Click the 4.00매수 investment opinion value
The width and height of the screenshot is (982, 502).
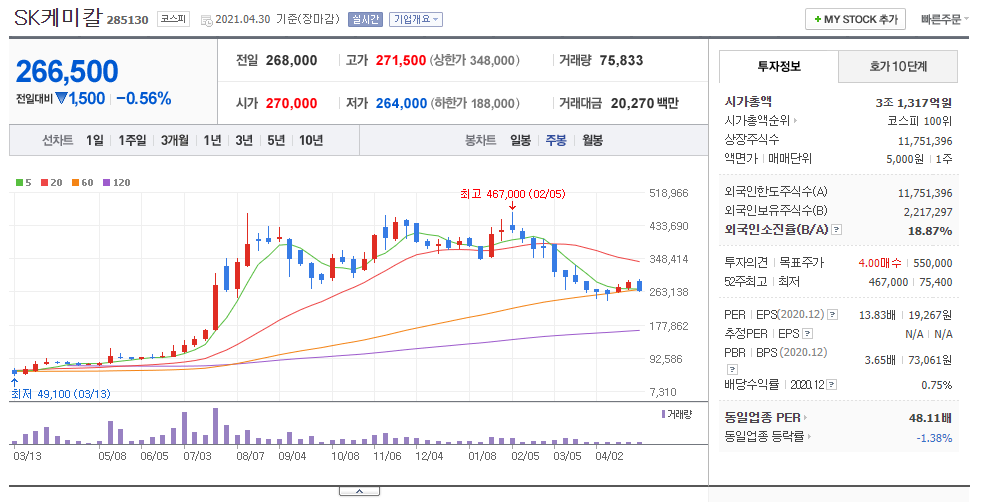click(880, 263)
